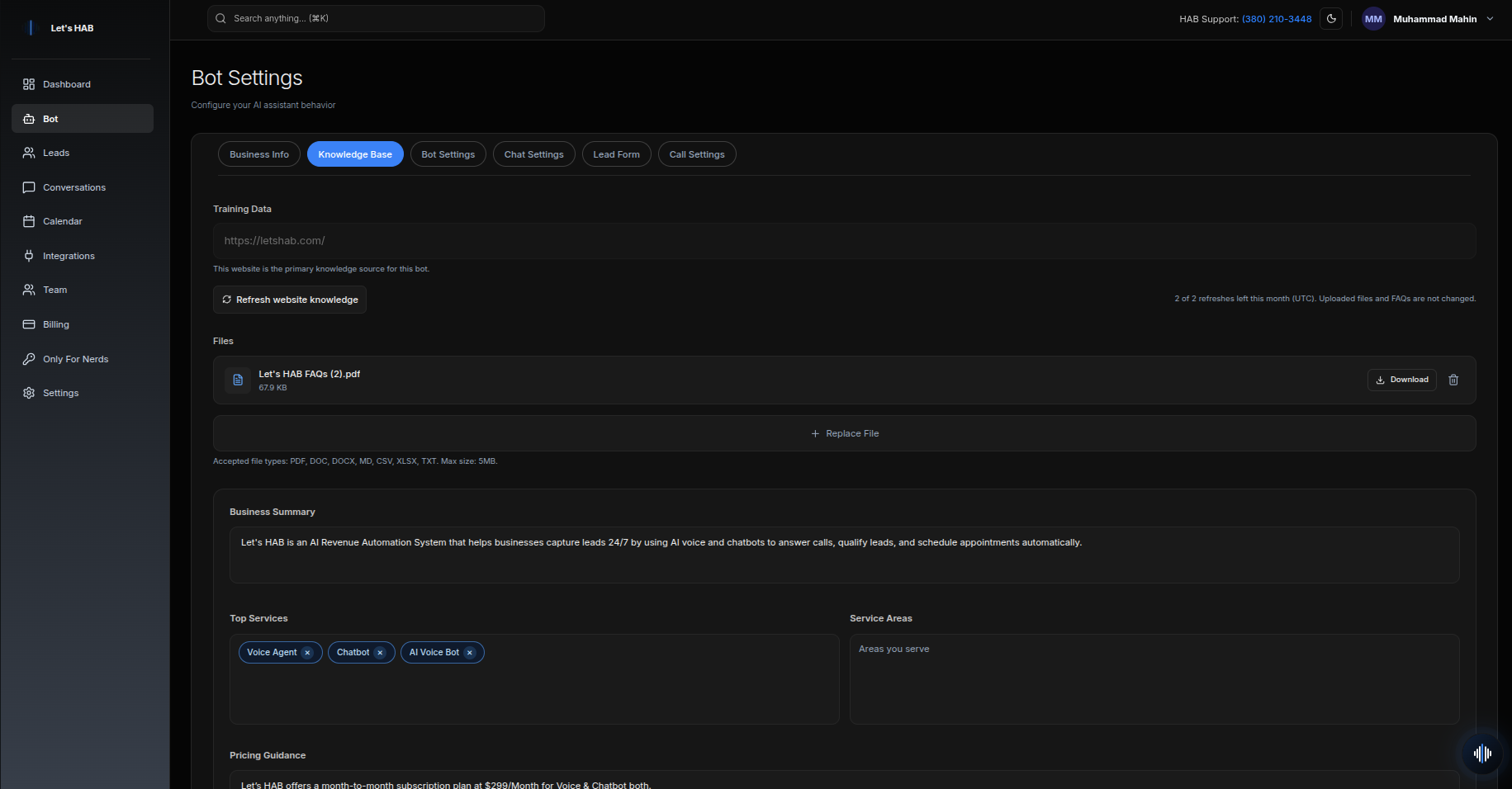Delete Let's HAB FAQs file with trash icon
The height and width of the screenshot is (789, 1512).
pos(1453,380)
